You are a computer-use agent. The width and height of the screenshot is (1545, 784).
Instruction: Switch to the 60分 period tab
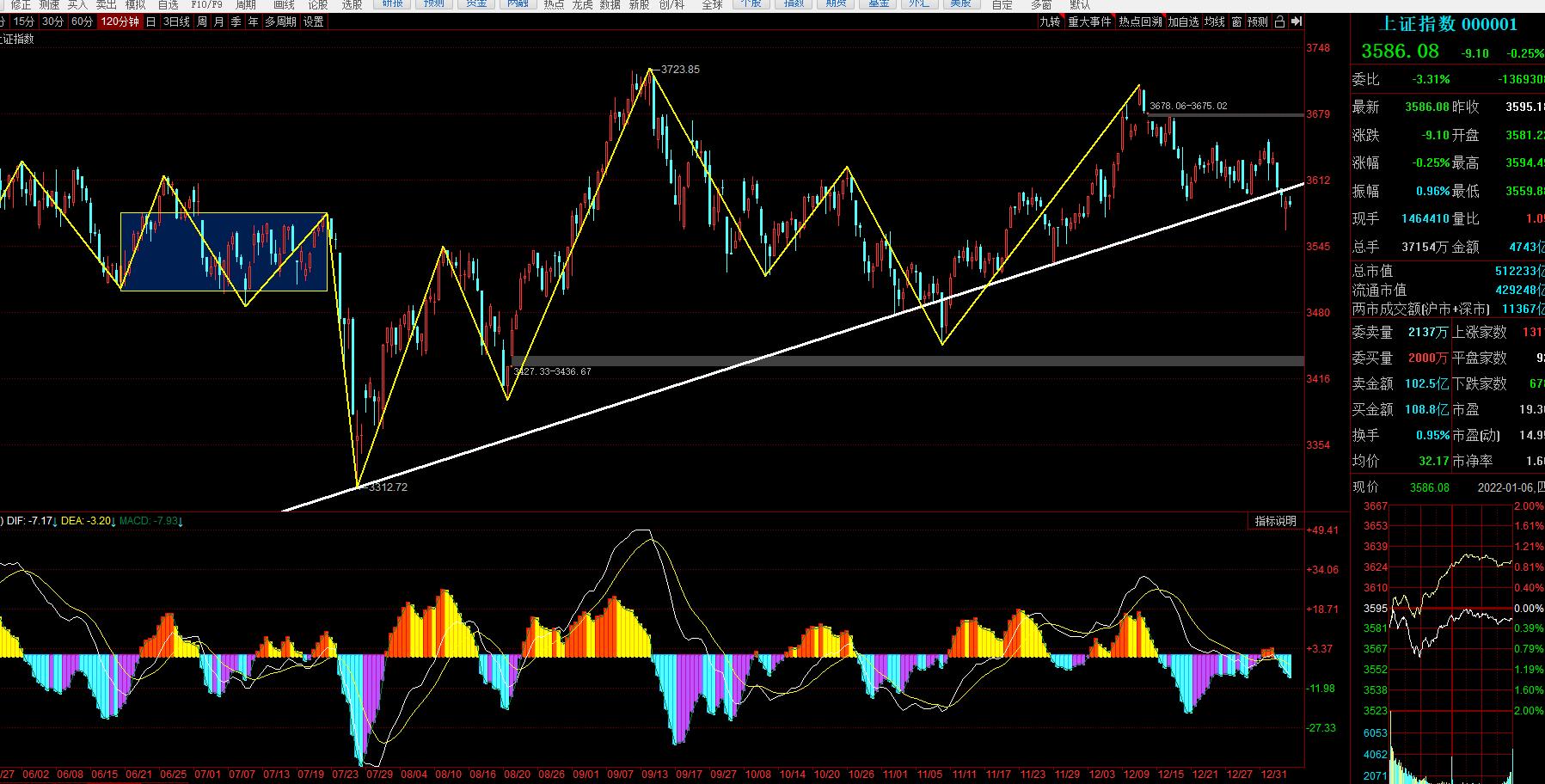pos(82,21)
